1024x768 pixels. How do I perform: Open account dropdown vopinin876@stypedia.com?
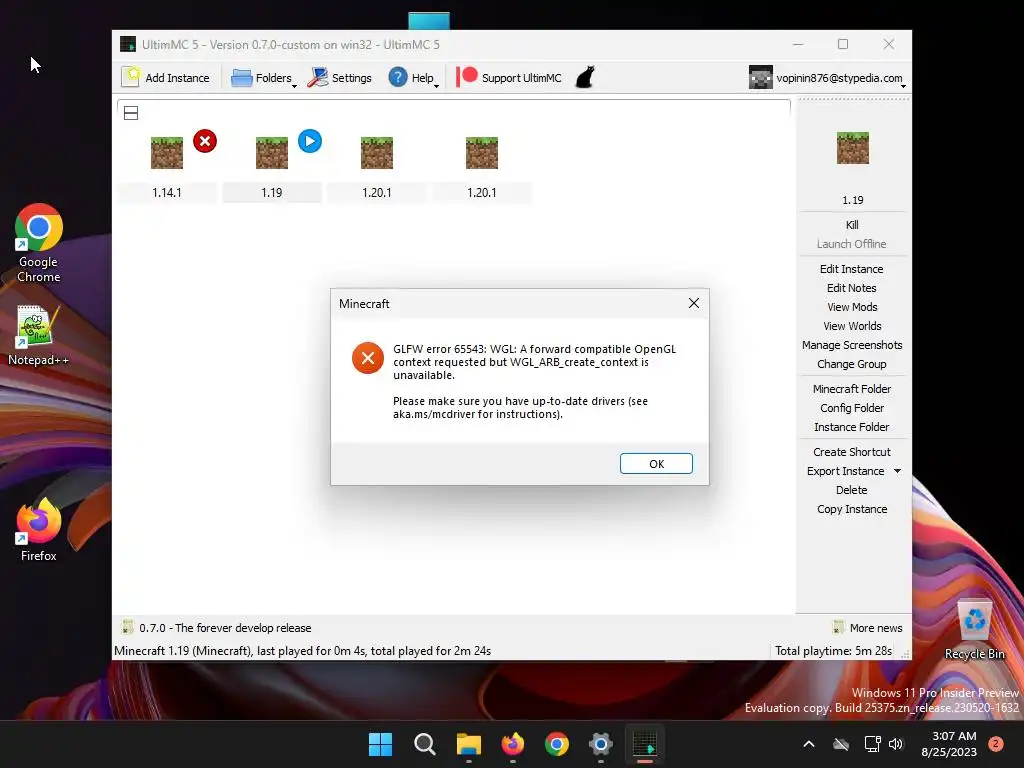pos(827,78)
